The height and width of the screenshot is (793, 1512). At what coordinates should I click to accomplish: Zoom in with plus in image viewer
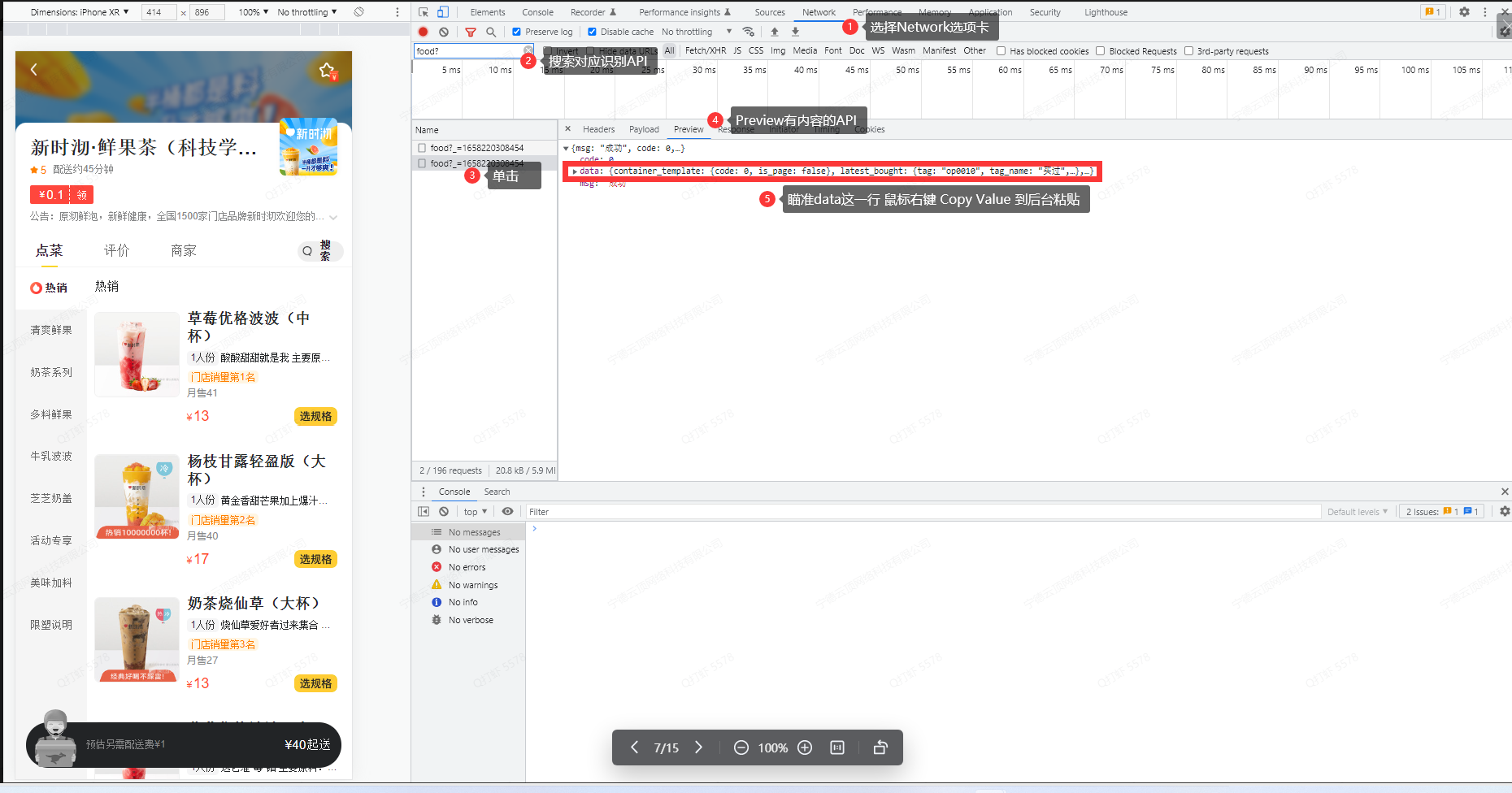tap(805, 747)
